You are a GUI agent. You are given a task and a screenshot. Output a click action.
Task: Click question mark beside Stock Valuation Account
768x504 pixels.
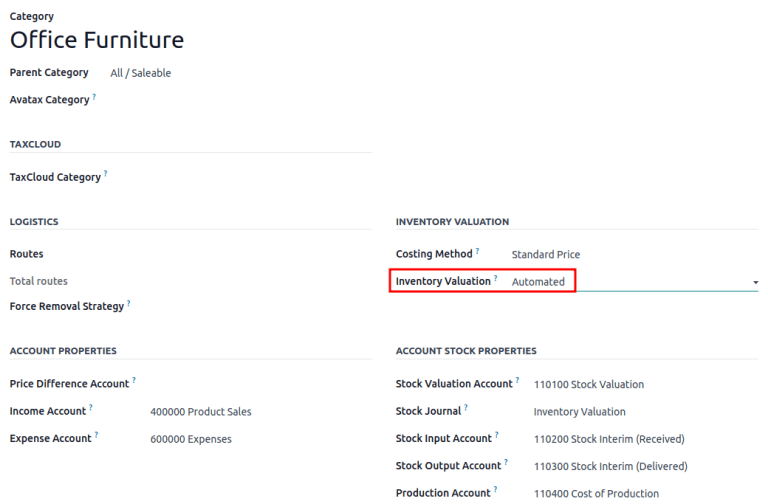click(x=518, y=381)
